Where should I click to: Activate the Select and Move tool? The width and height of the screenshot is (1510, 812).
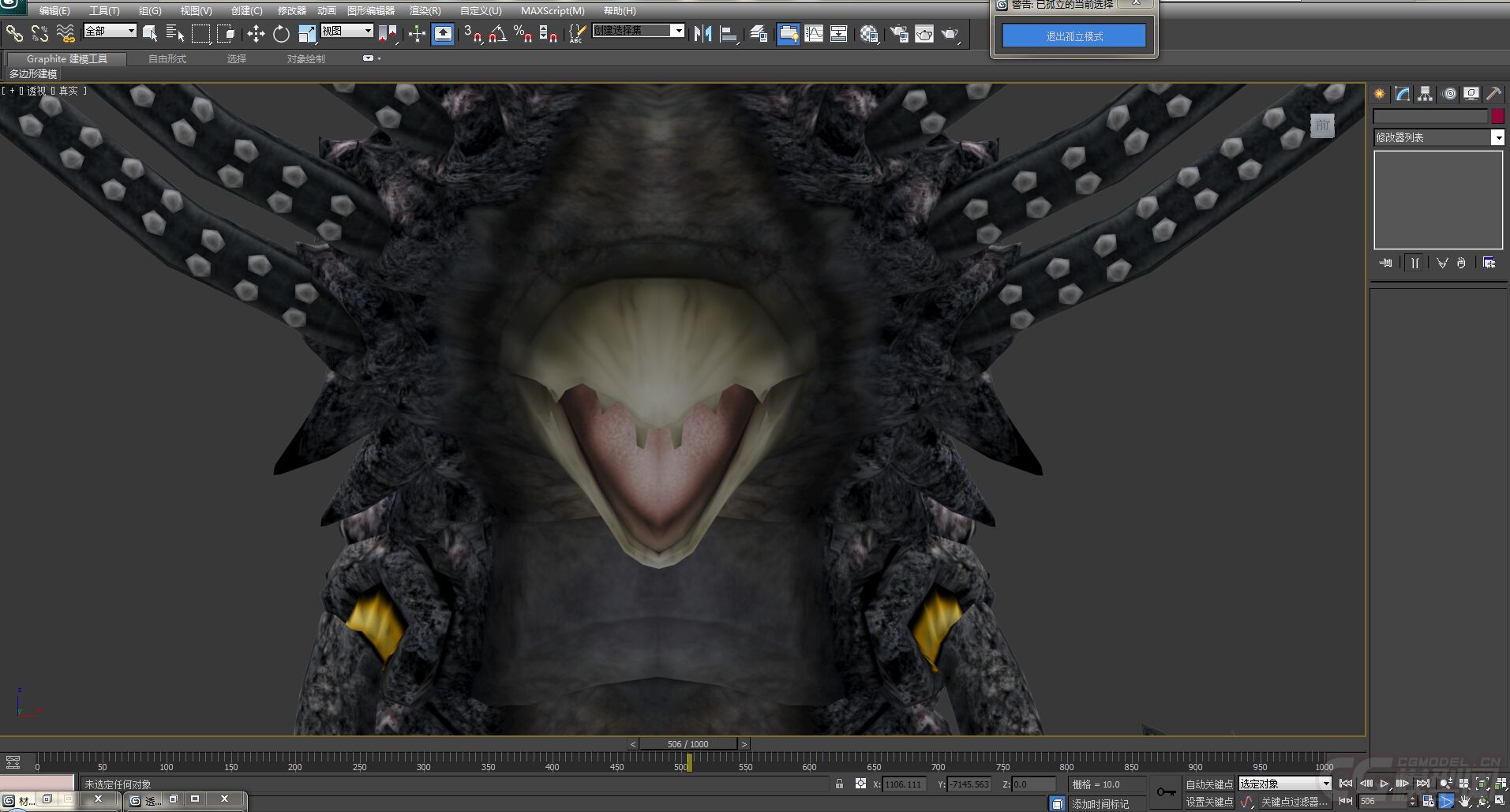(256, 33)
